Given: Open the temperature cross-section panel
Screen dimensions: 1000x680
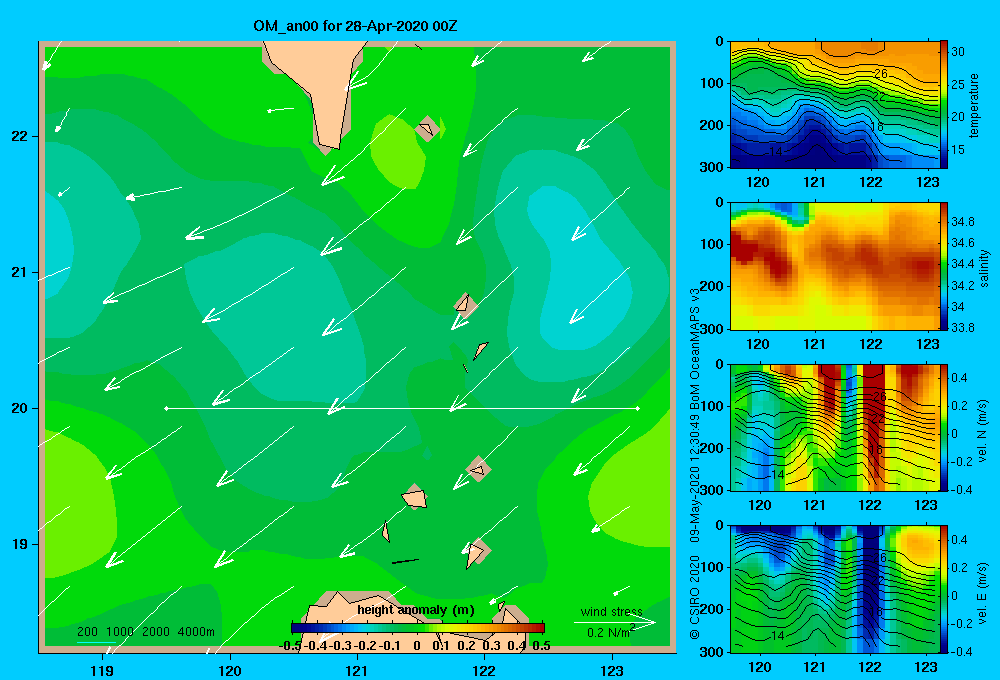Looking at the screenshot, I should (834, 105).
